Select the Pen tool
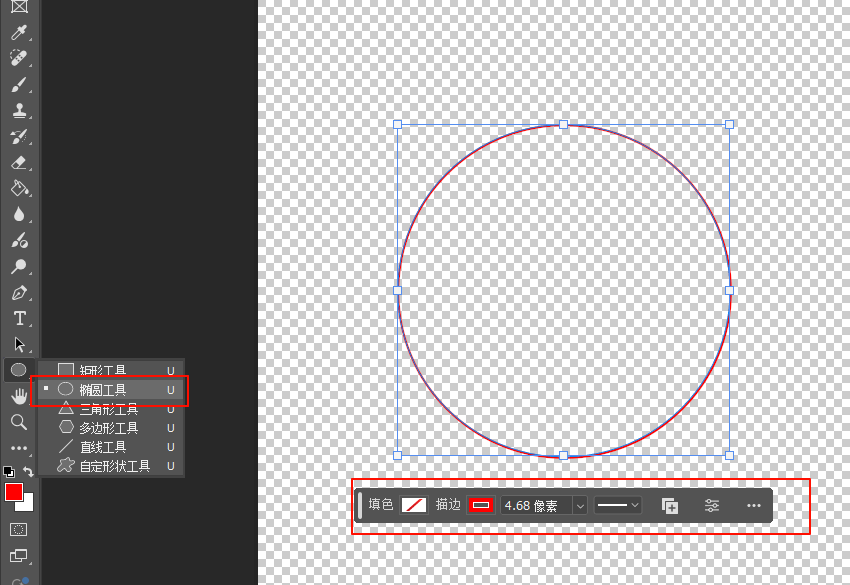The height and width of the screenshot is (585, 850). [x=19, y=293]
